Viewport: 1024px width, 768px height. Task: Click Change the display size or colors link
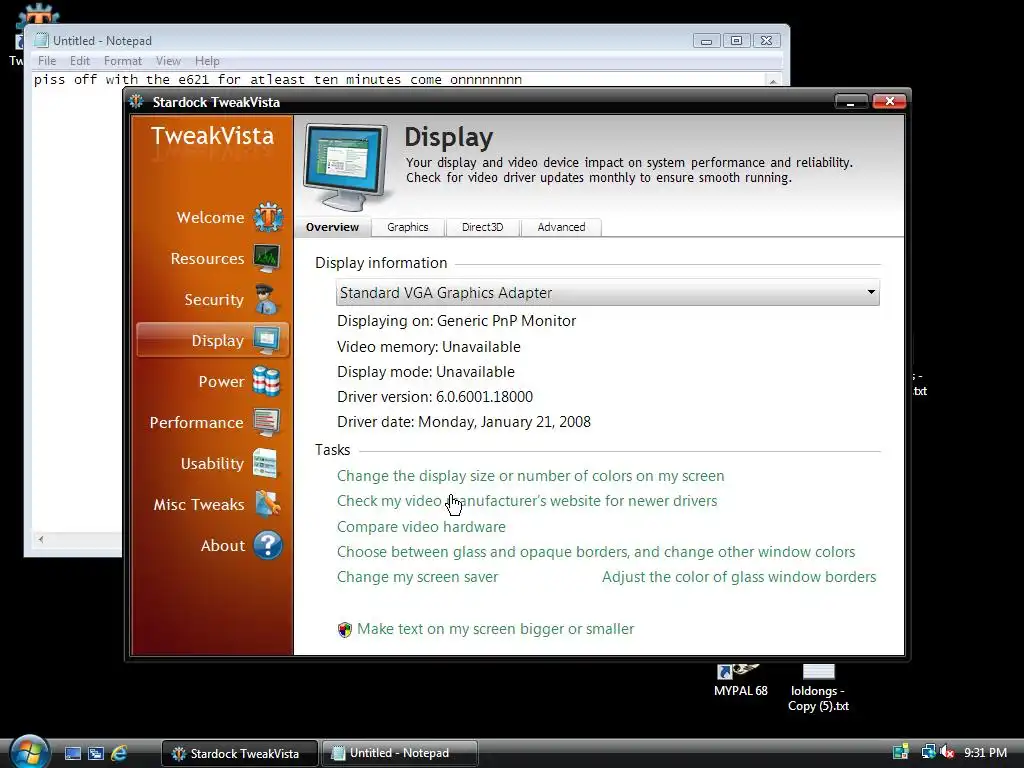pos(530,476)
